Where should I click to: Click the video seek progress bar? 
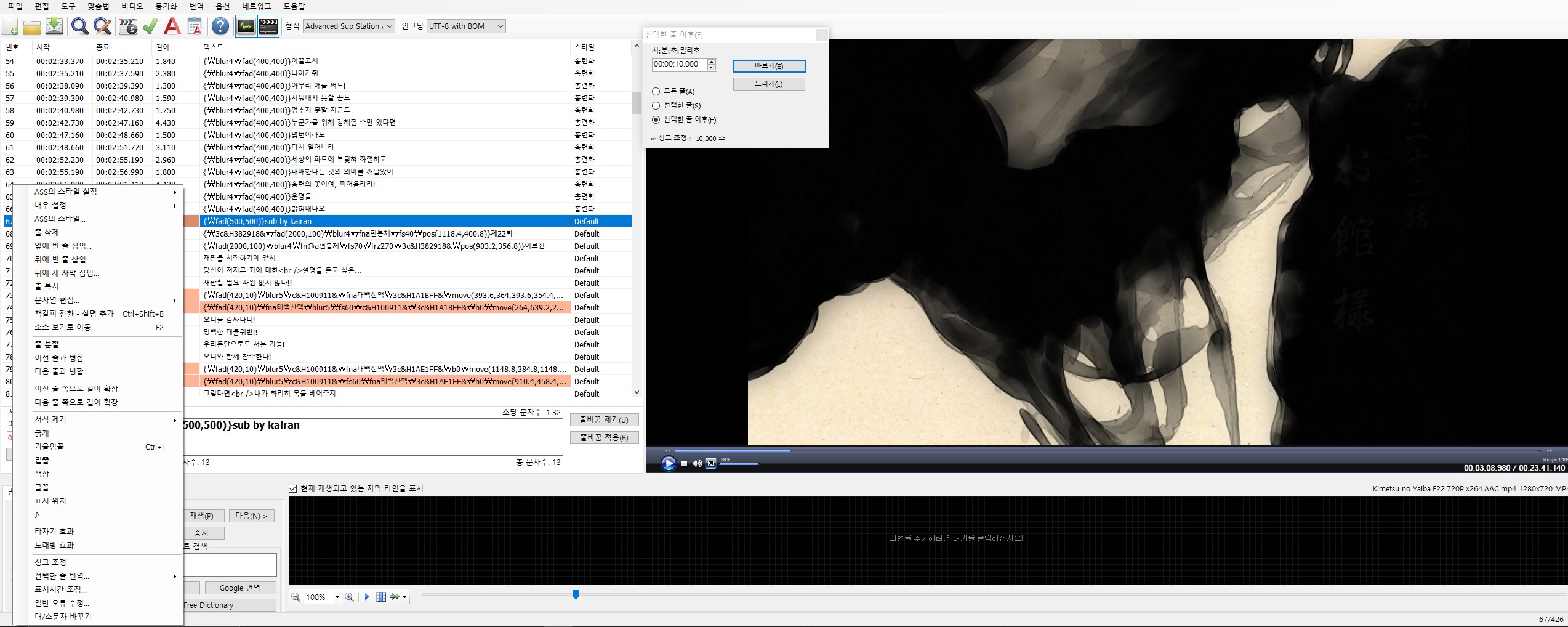click(x=1108, y=451)
